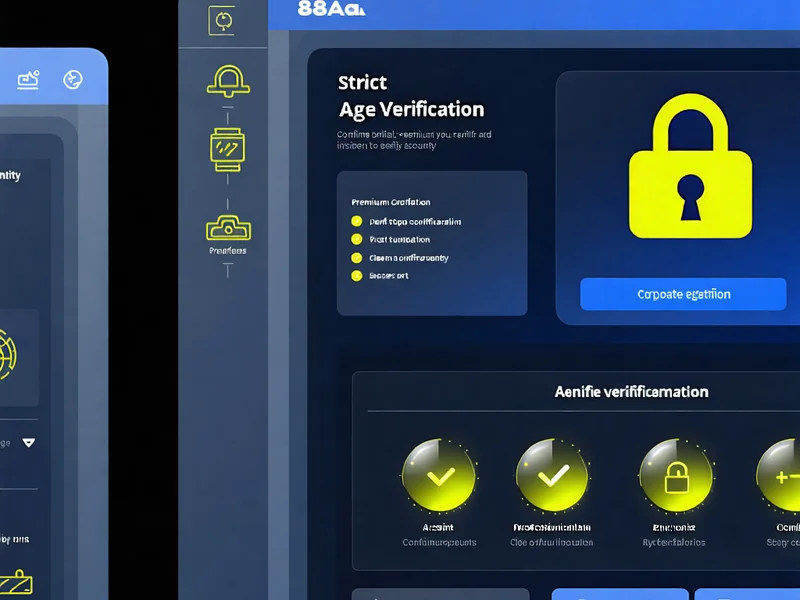Click the 88Aa logo in top bar
This screenshot has width=800, height=600.
point(332,9)
